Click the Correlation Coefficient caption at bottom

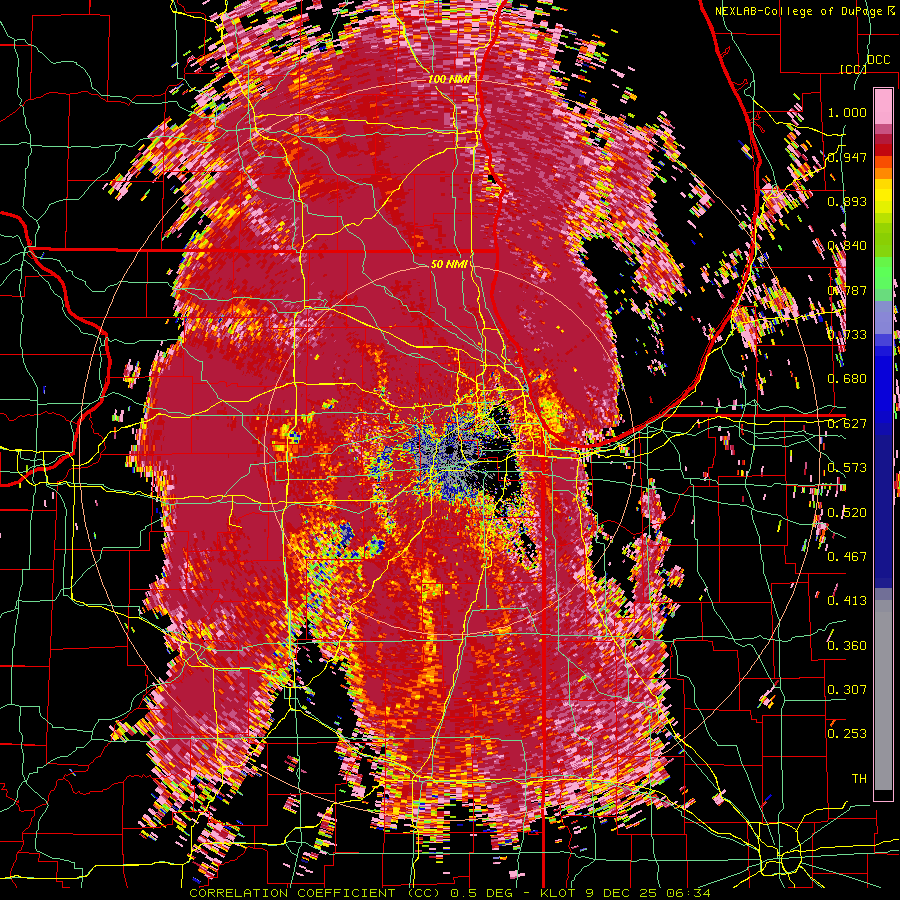(450, 893)
